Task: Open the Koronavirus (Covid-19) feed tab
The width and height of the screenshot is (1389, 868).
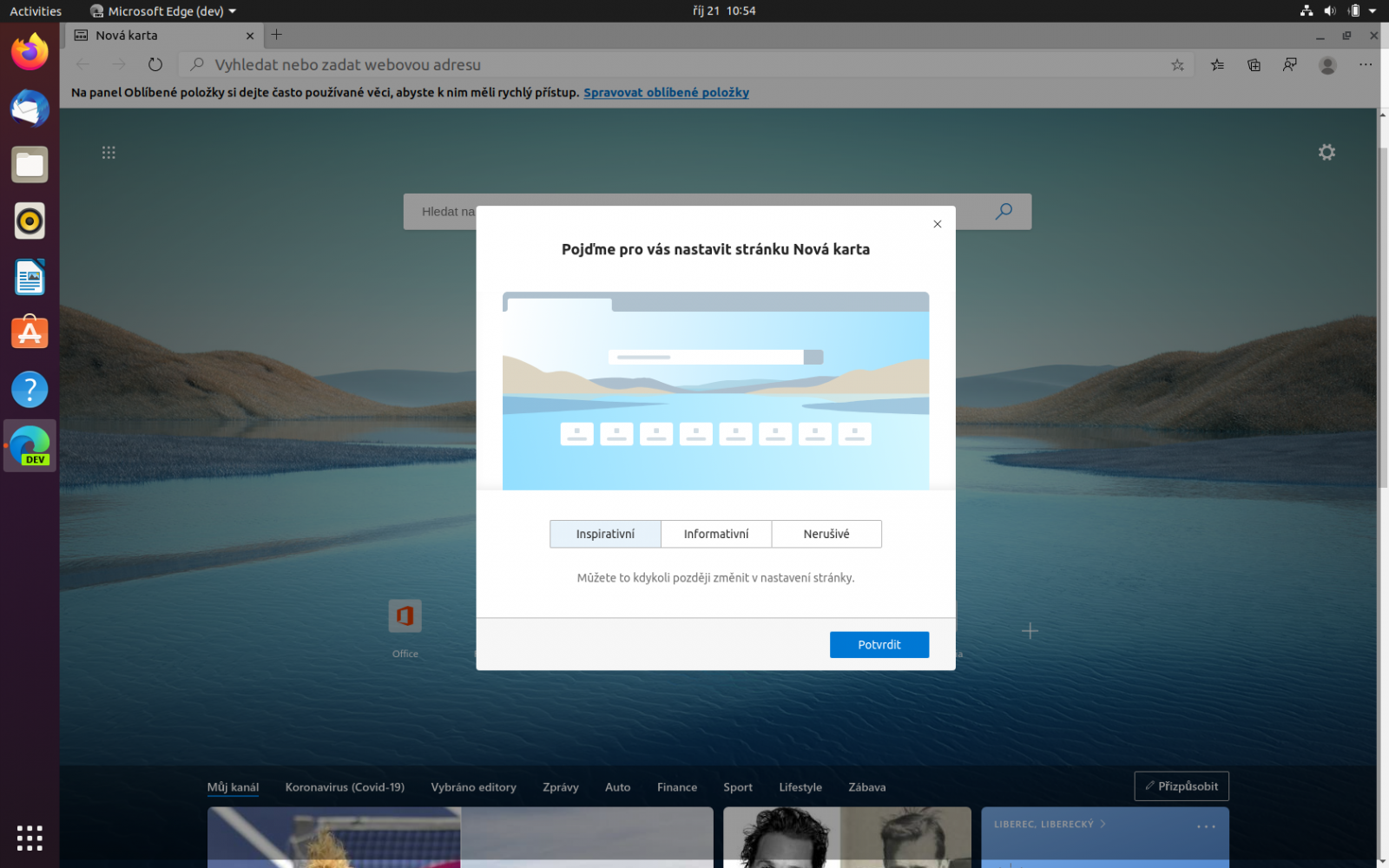Action: (344, 787)
